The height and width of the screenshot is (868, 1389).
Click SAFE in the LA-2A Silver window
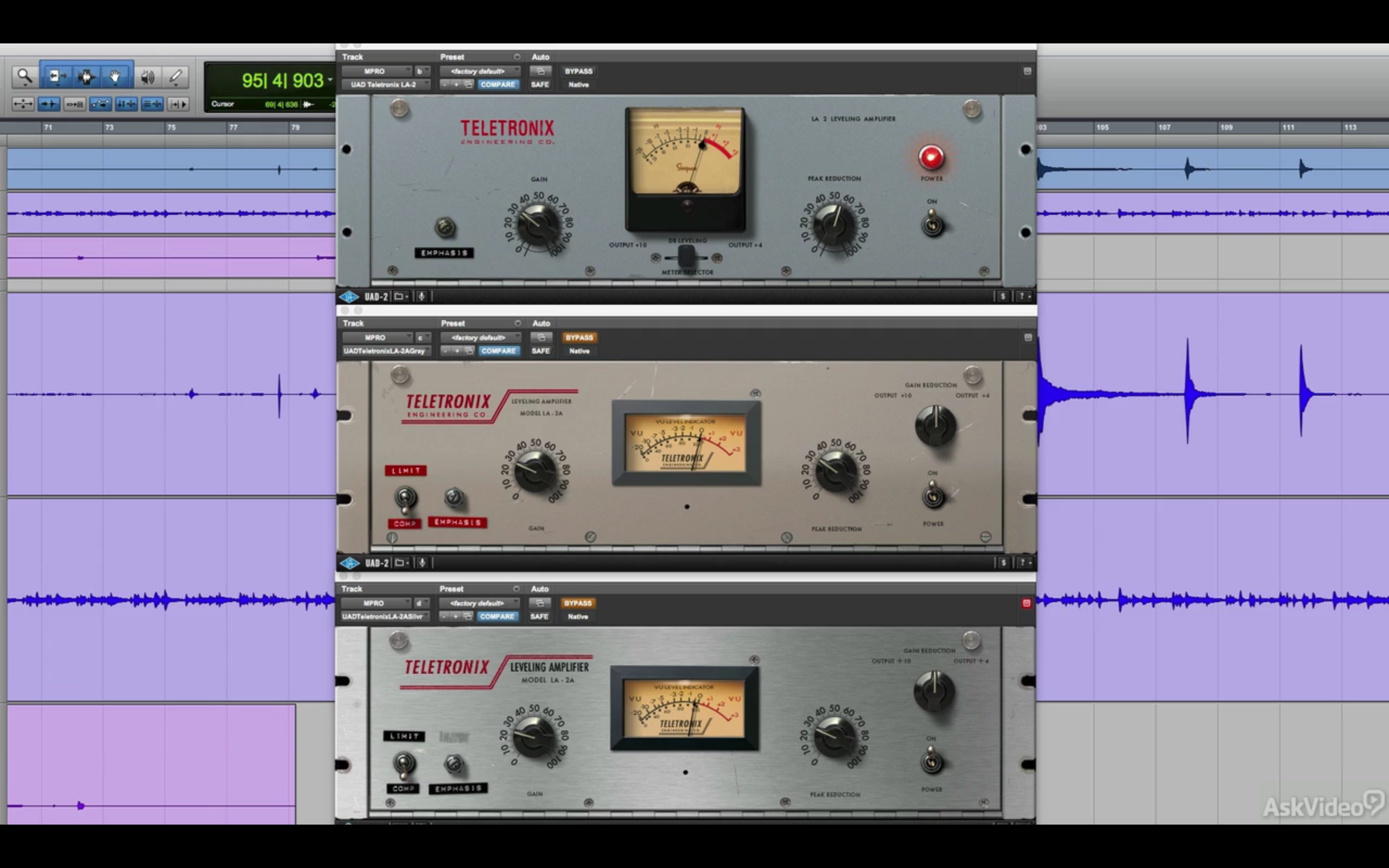539,617
